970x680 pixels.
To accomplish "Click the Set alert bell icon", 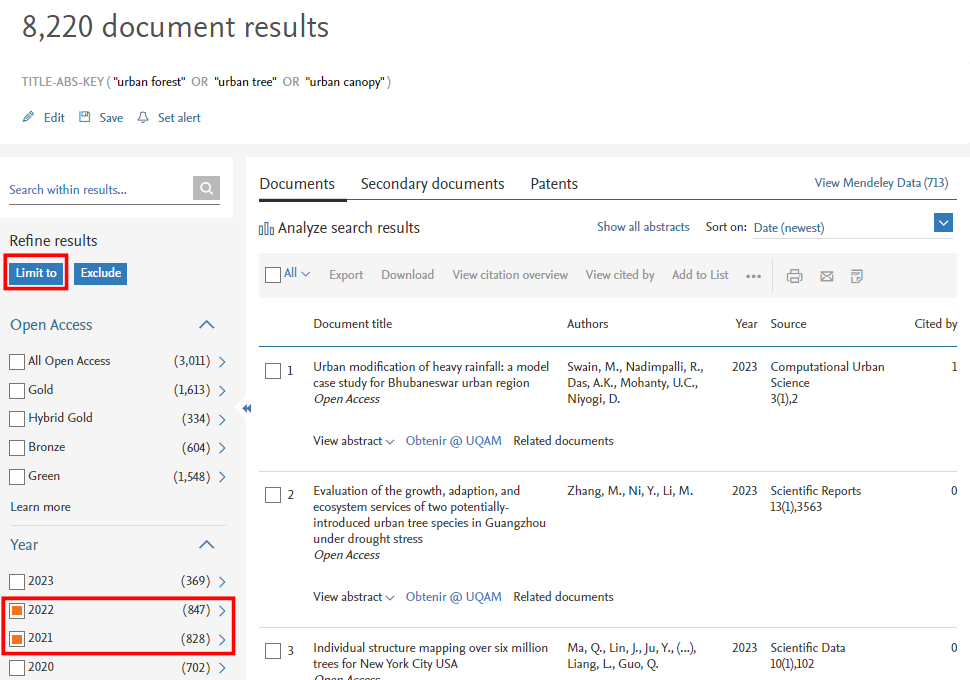I will (x=143, y=118).
